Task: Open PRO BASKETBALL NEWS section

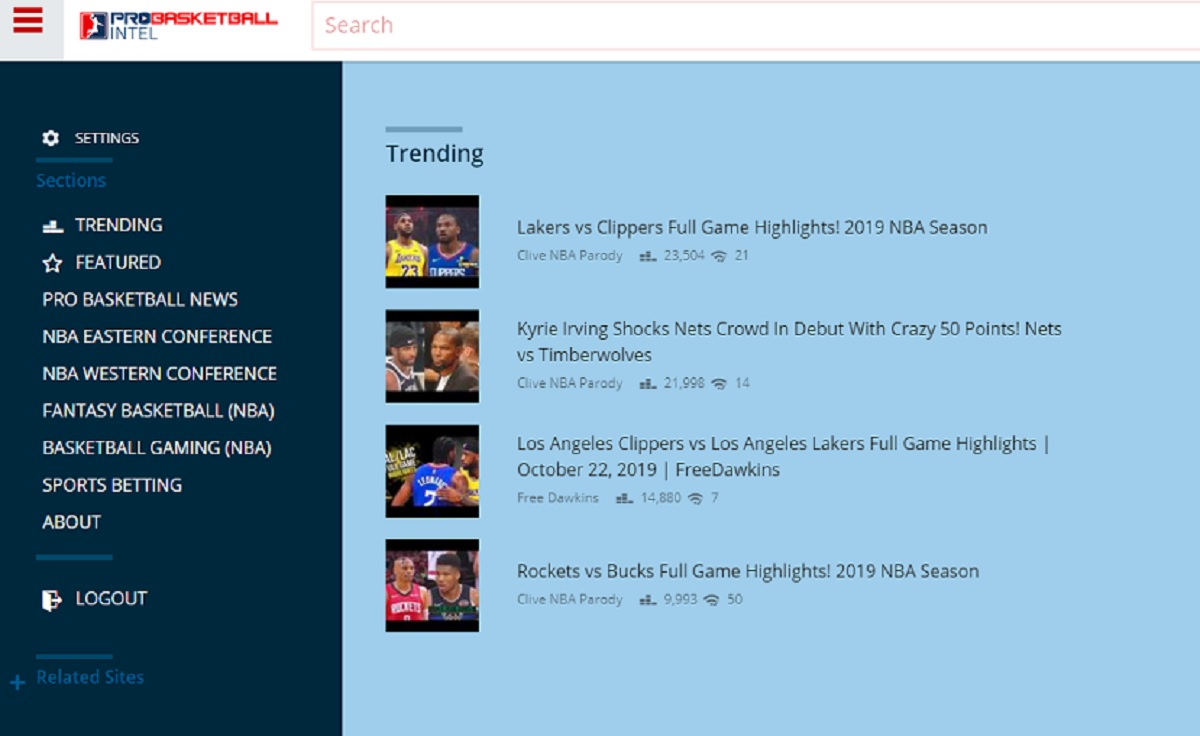Action: 140,299
